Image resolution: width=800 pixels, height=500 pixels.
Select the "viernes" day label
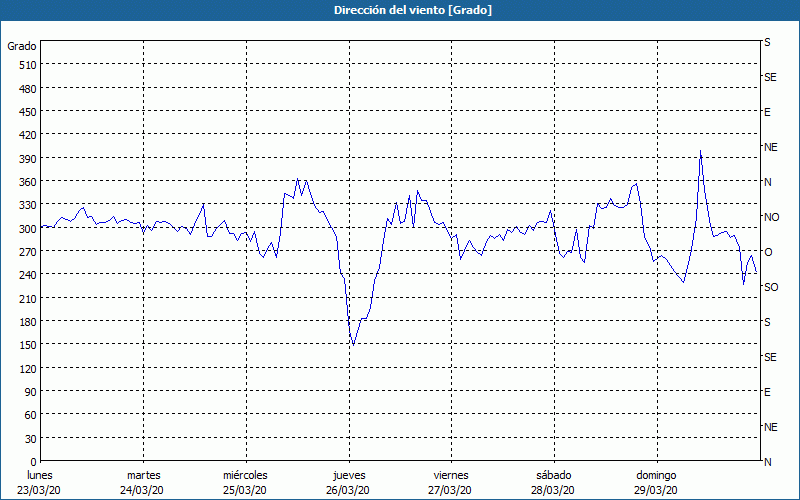tap(451, 476)
